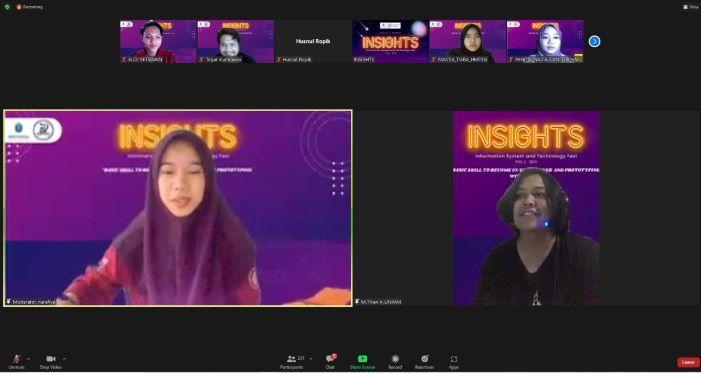
Task: Click the green encryption shield icon
Action: [x=7, y=7]
